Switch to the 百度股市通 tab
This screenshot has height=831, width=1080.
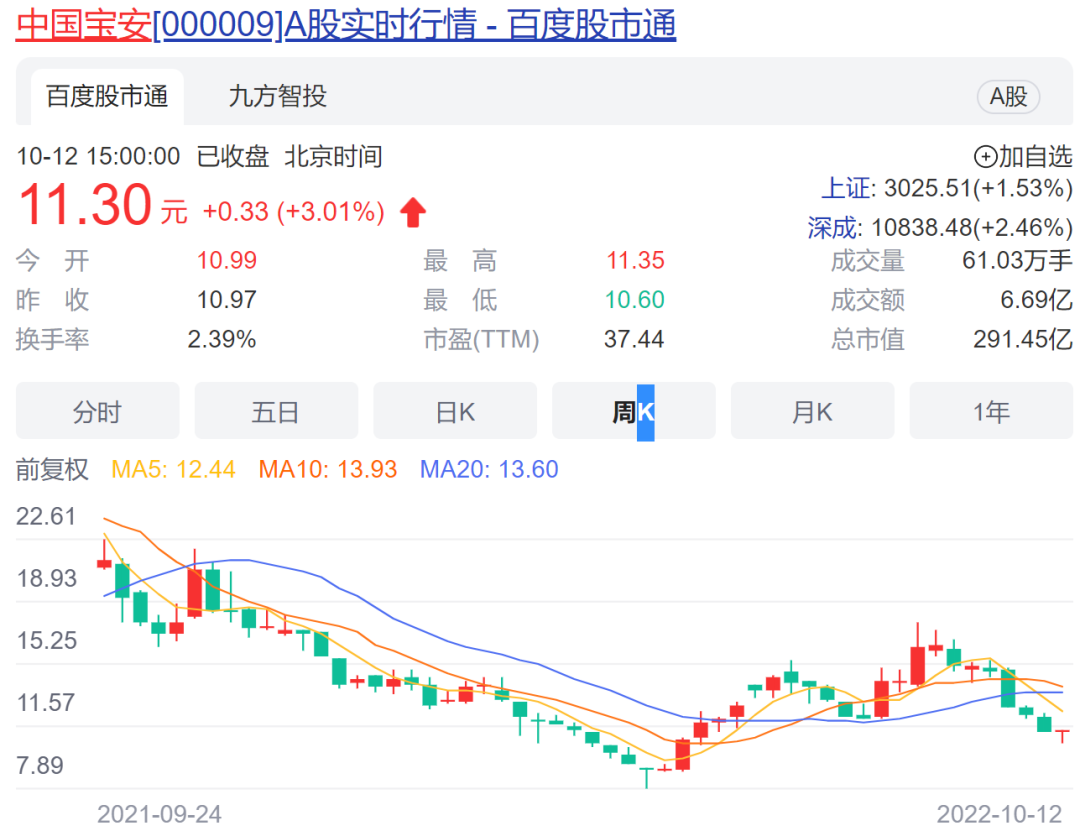(x=107, y=96)
